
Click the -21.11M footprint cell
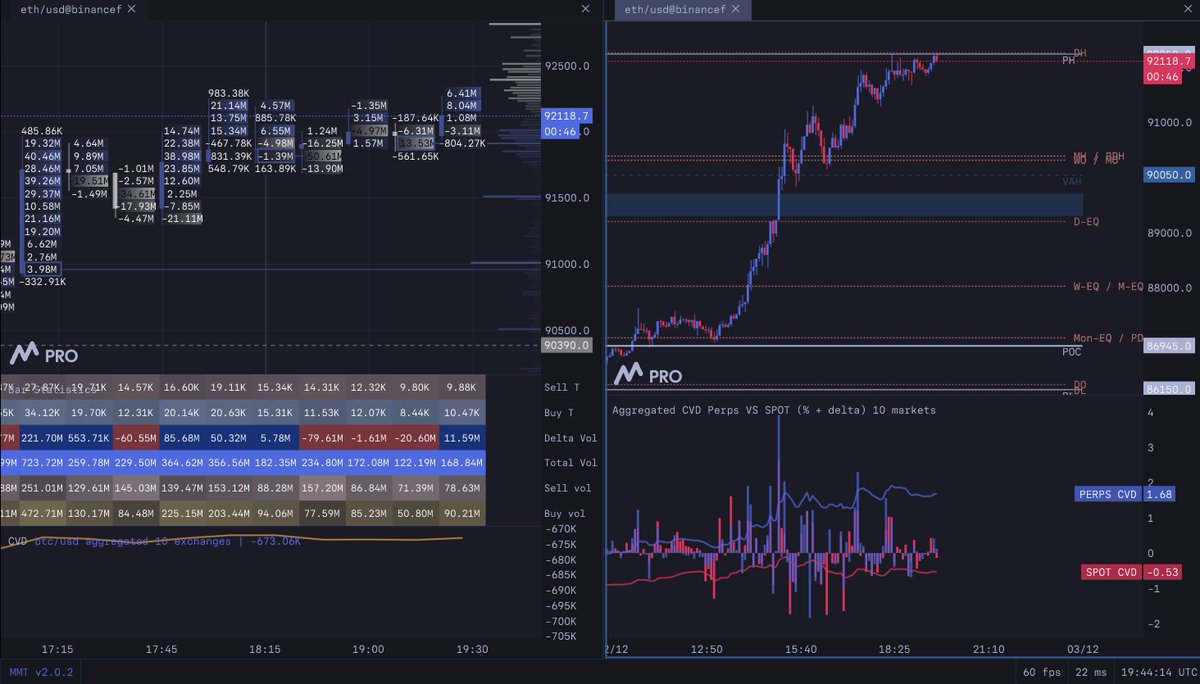click(x=182, y=219)
